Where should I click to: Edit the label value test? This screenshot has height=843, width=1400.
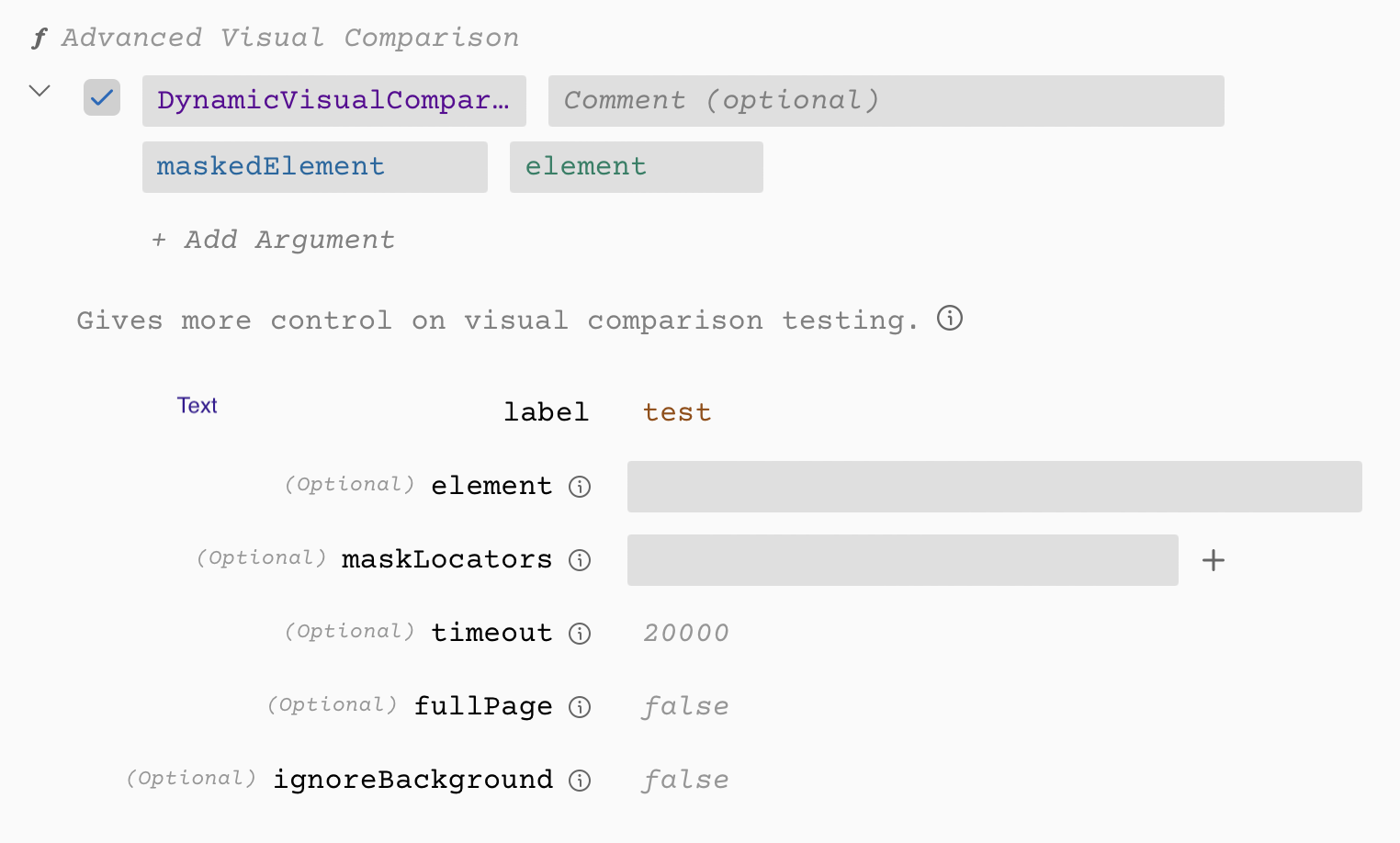677,412
